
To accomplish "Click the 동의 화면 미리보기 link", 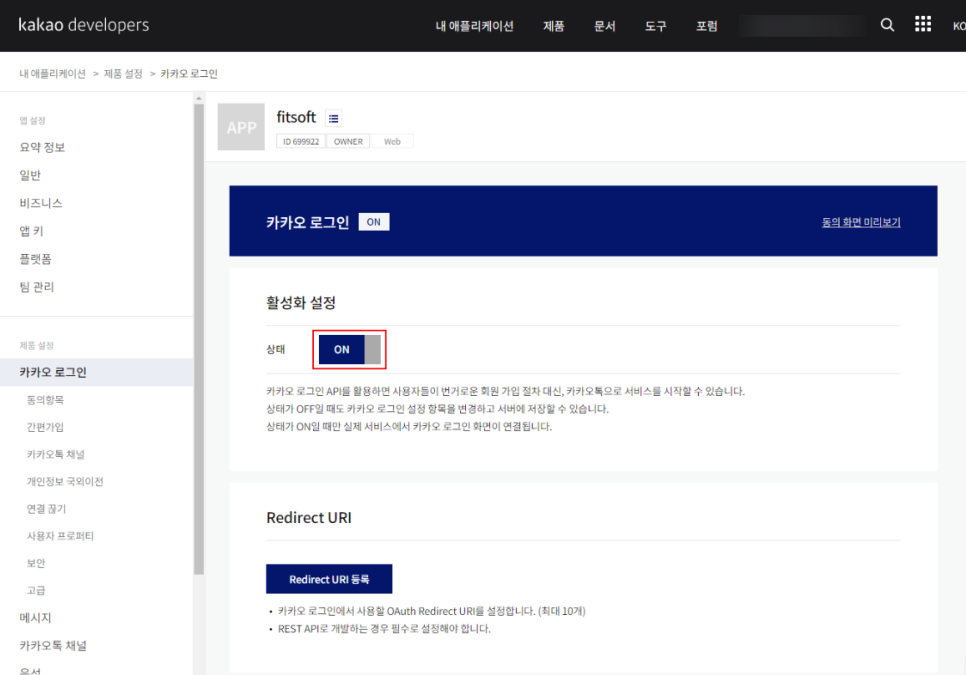I will tap(861, 222).
